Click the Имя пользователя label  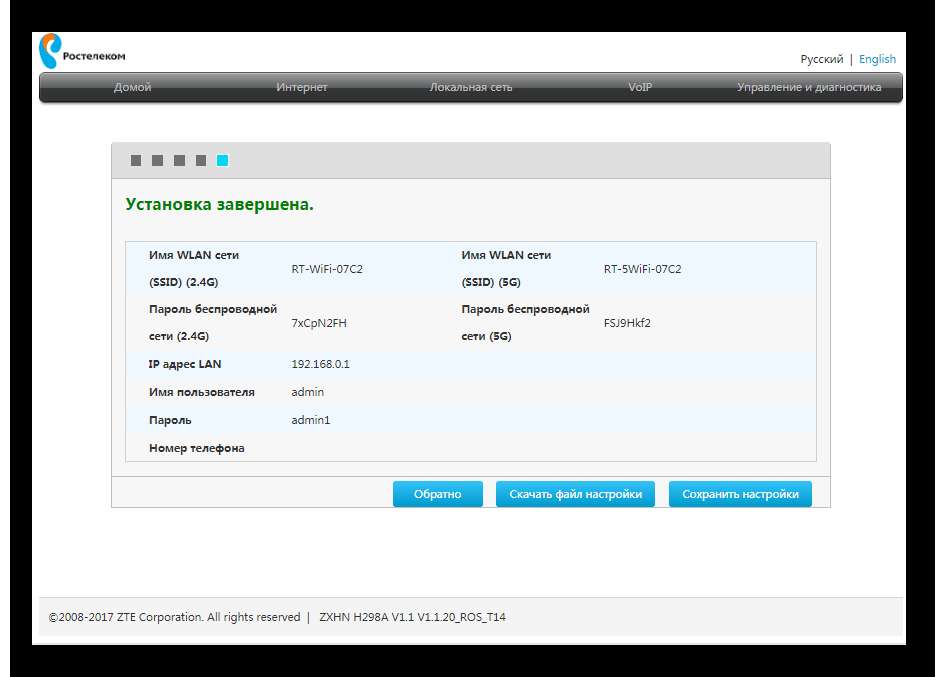coord(202,392)
